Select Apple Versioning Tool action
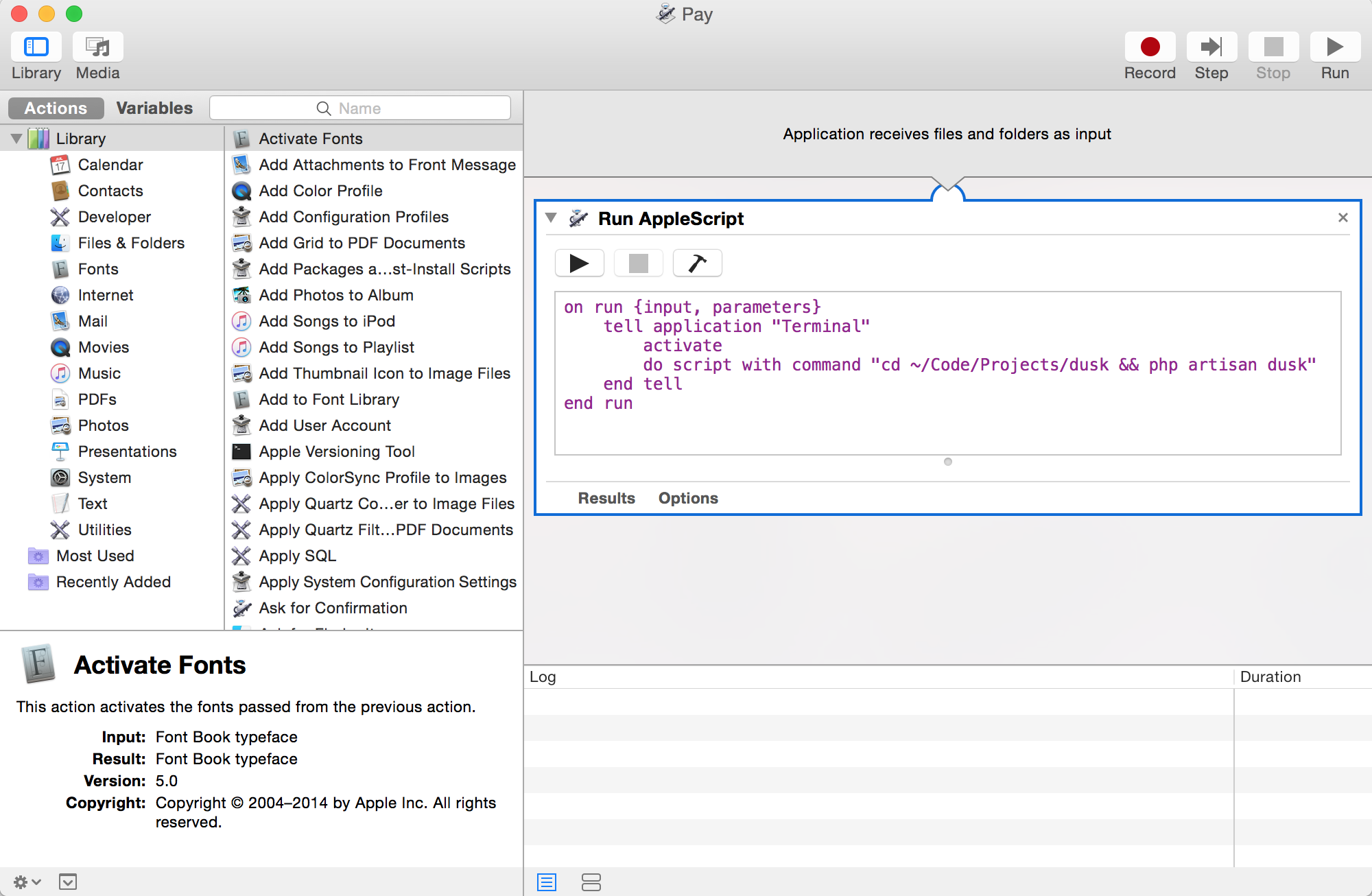The height and width of the screenshot is (896, 1372). point(336,451)
